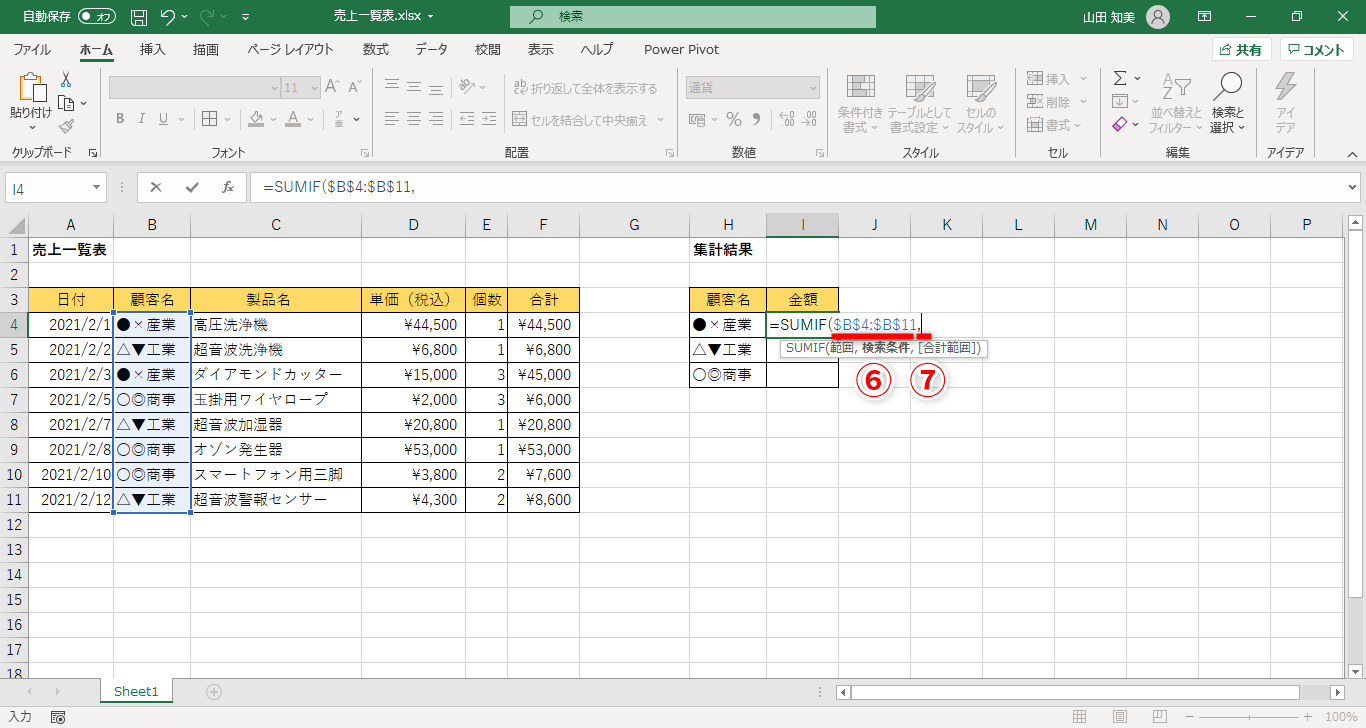Image resolution: width=1366 pixels, height=728 pixels.
Task: Click the Accounting Number Format icon
Action: (698, 119)
